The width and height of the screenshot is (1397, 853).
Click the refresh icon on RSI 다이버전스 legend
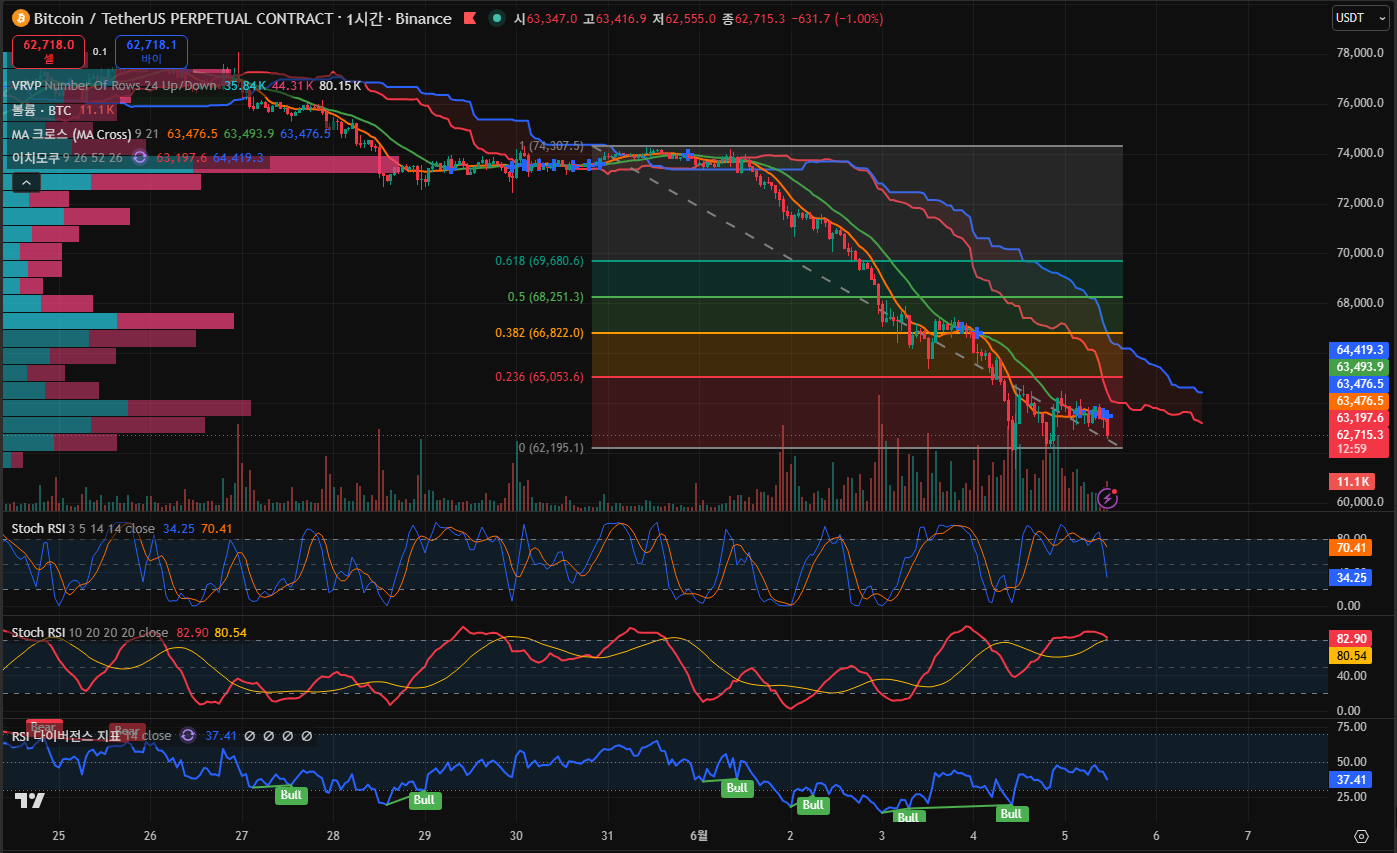pos(188,735)
